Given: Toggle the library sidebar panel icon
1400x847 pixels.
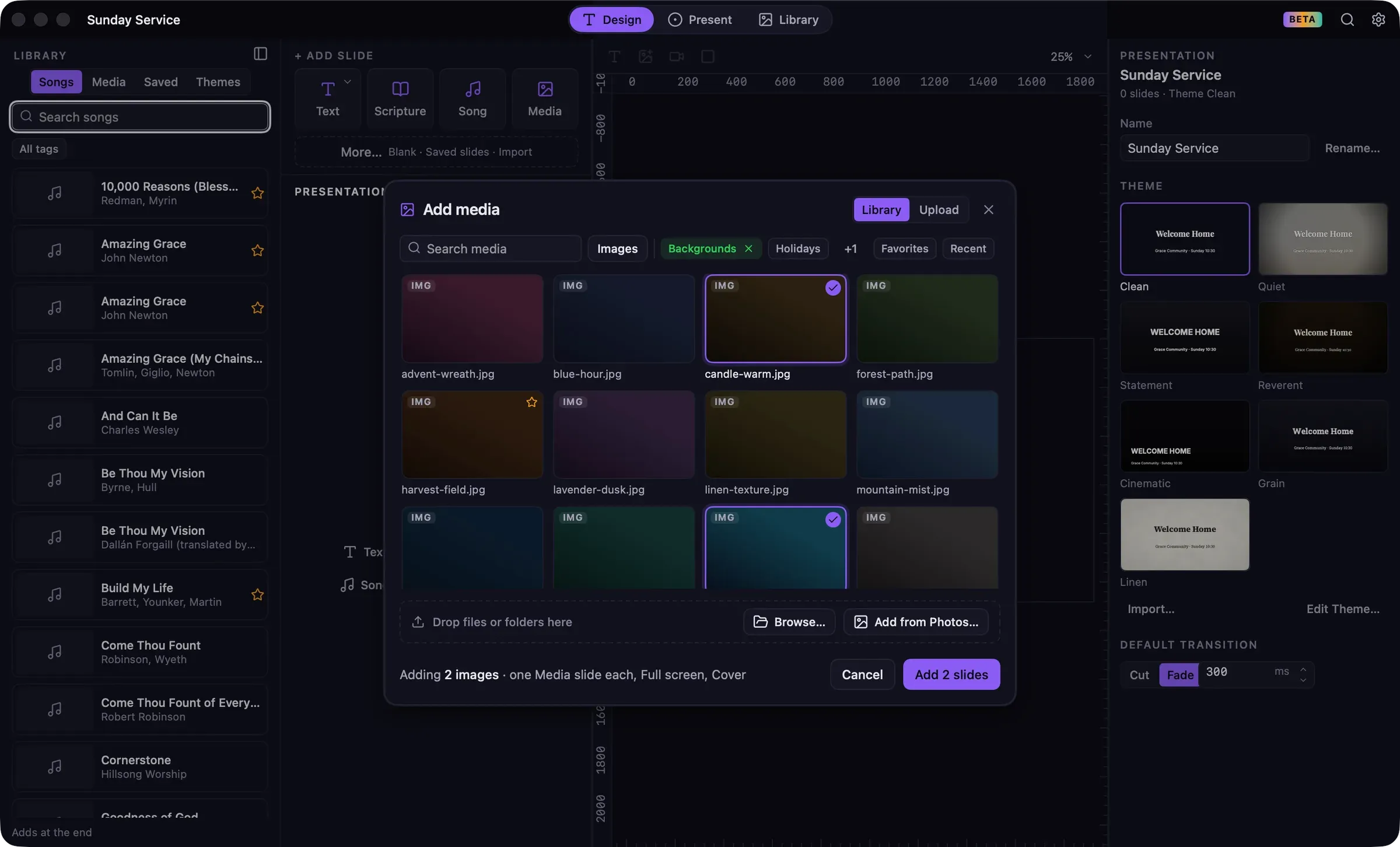Looking at the screenshot, I should (x=260, y=54).
